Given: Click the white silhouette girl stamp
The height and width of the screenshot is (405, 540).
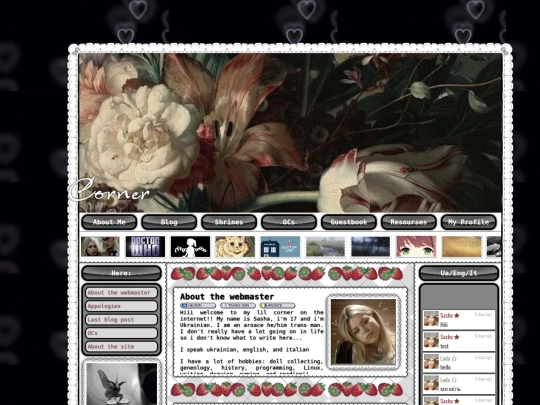Looking at the screenshot, I should pyautogui.click(x=190, y=247).
